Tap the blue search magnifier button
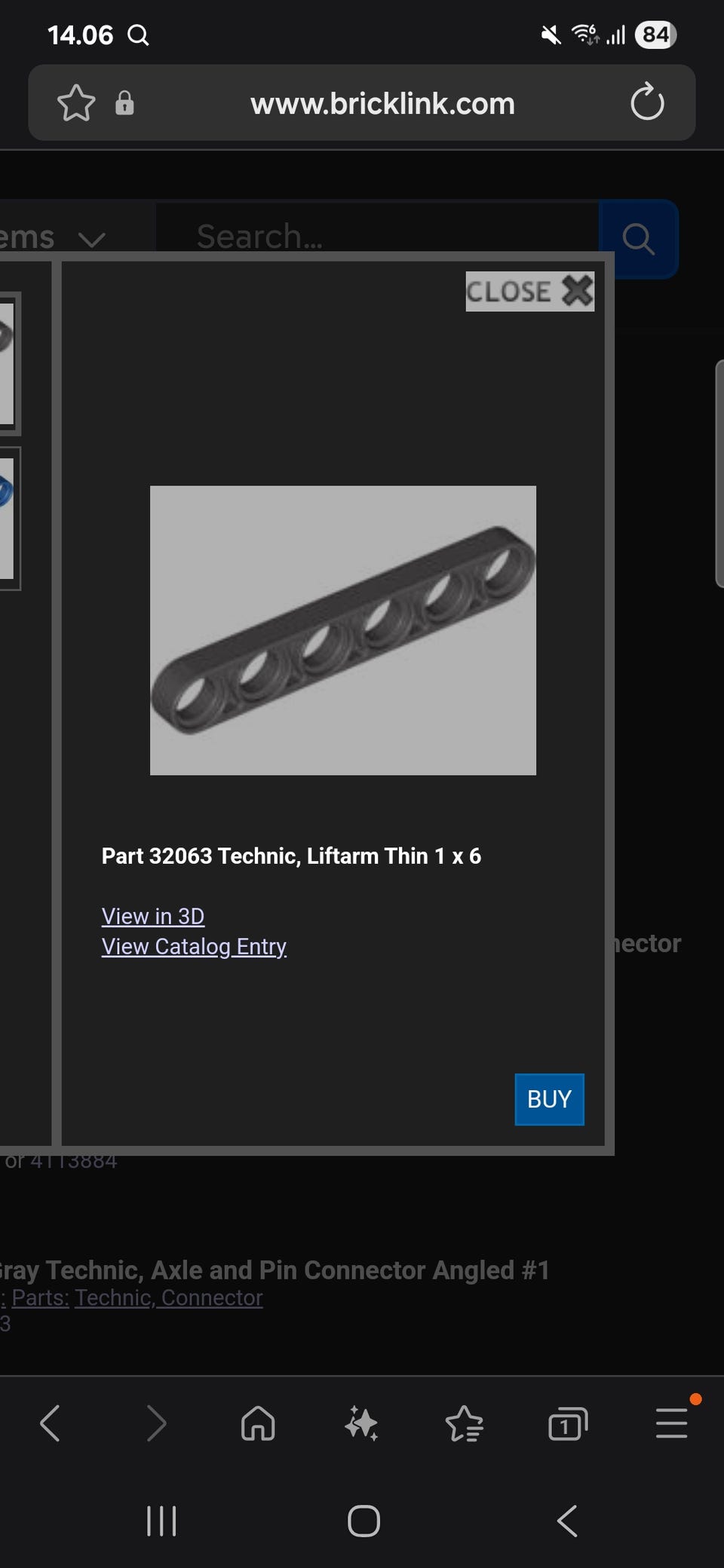 click(x=638, y=239)
